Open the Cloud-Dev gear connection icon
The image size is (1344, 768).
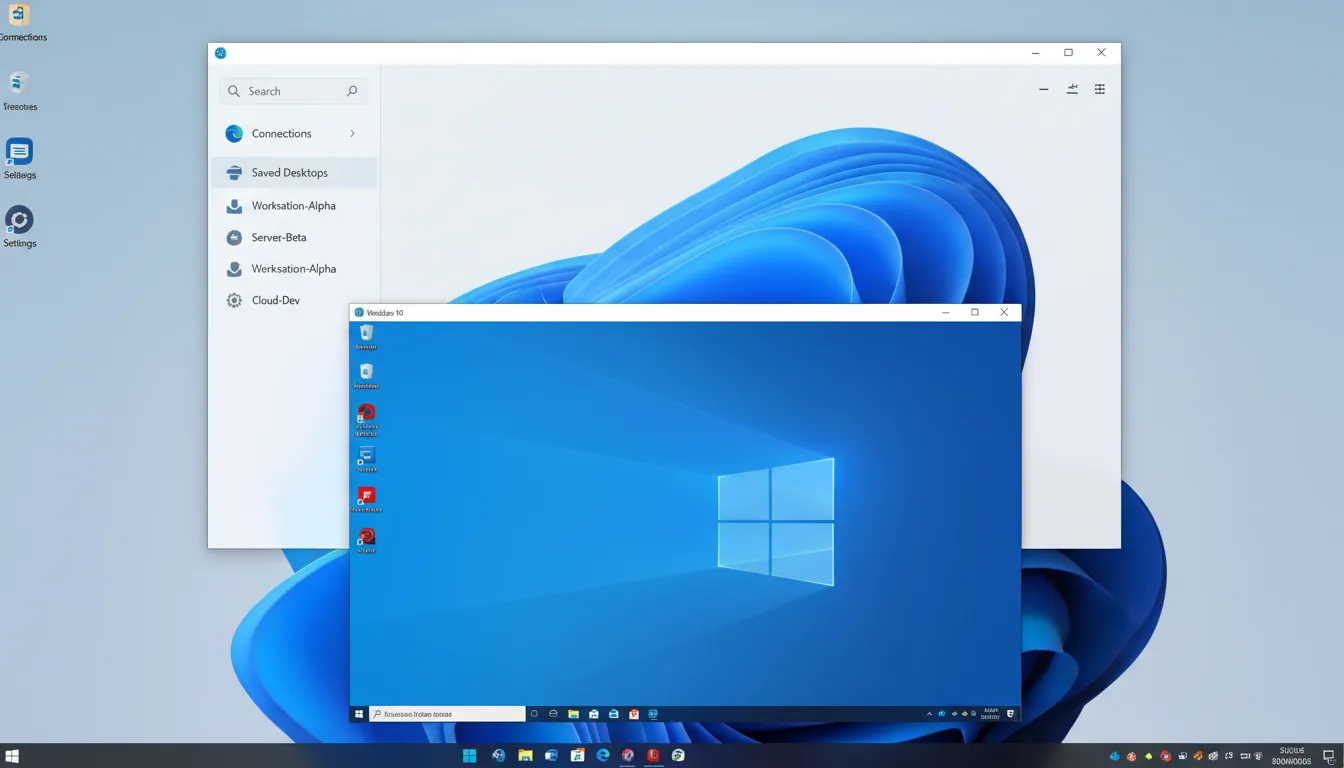pos(232,300)
